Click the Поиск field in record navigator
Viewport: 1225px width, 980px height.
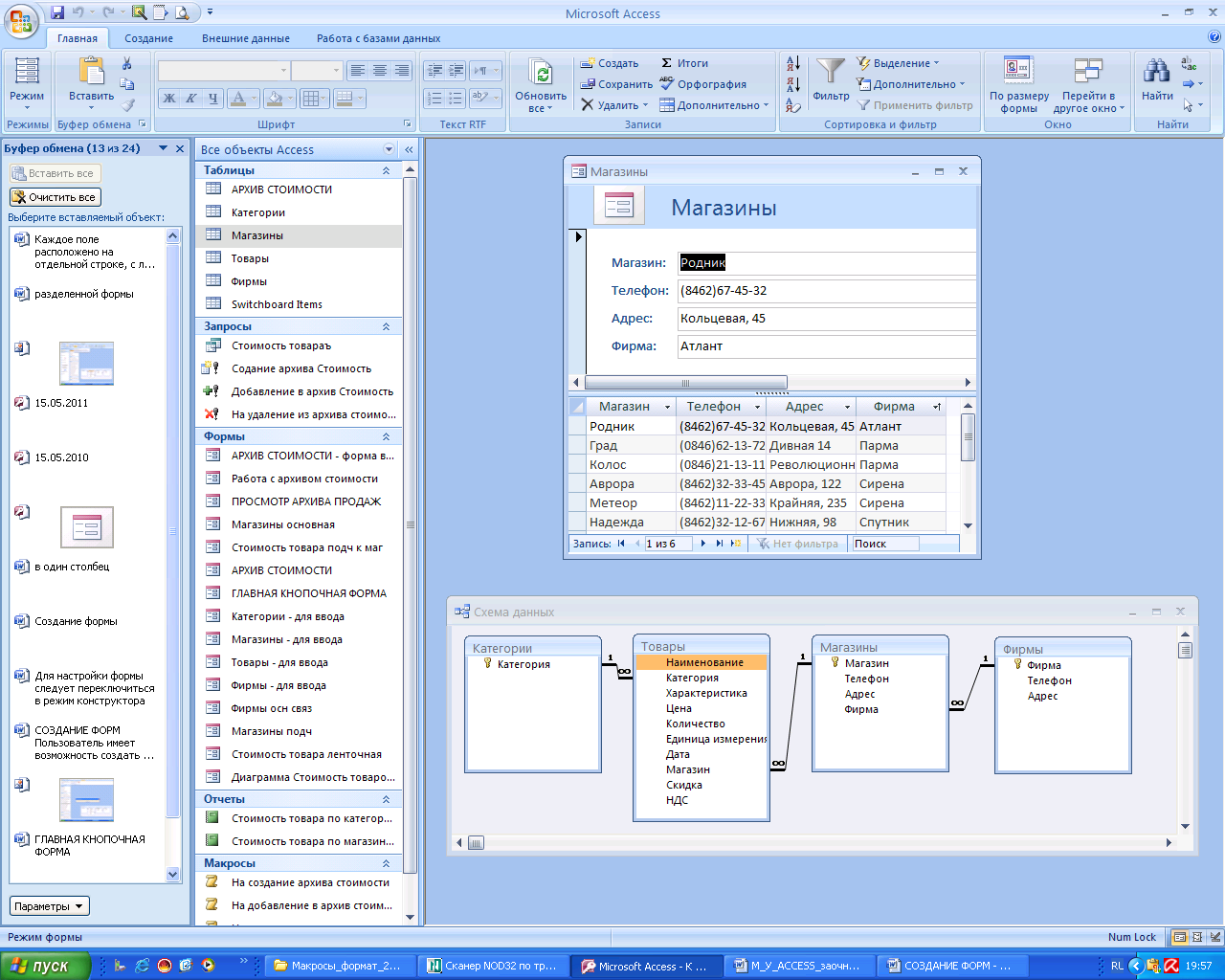(885, 544)
